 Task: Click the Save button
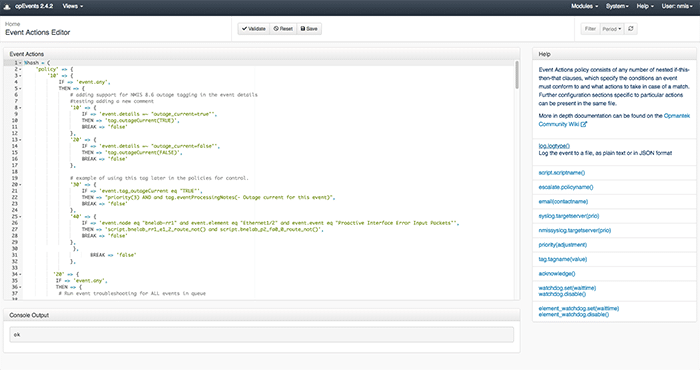[309, 29]
